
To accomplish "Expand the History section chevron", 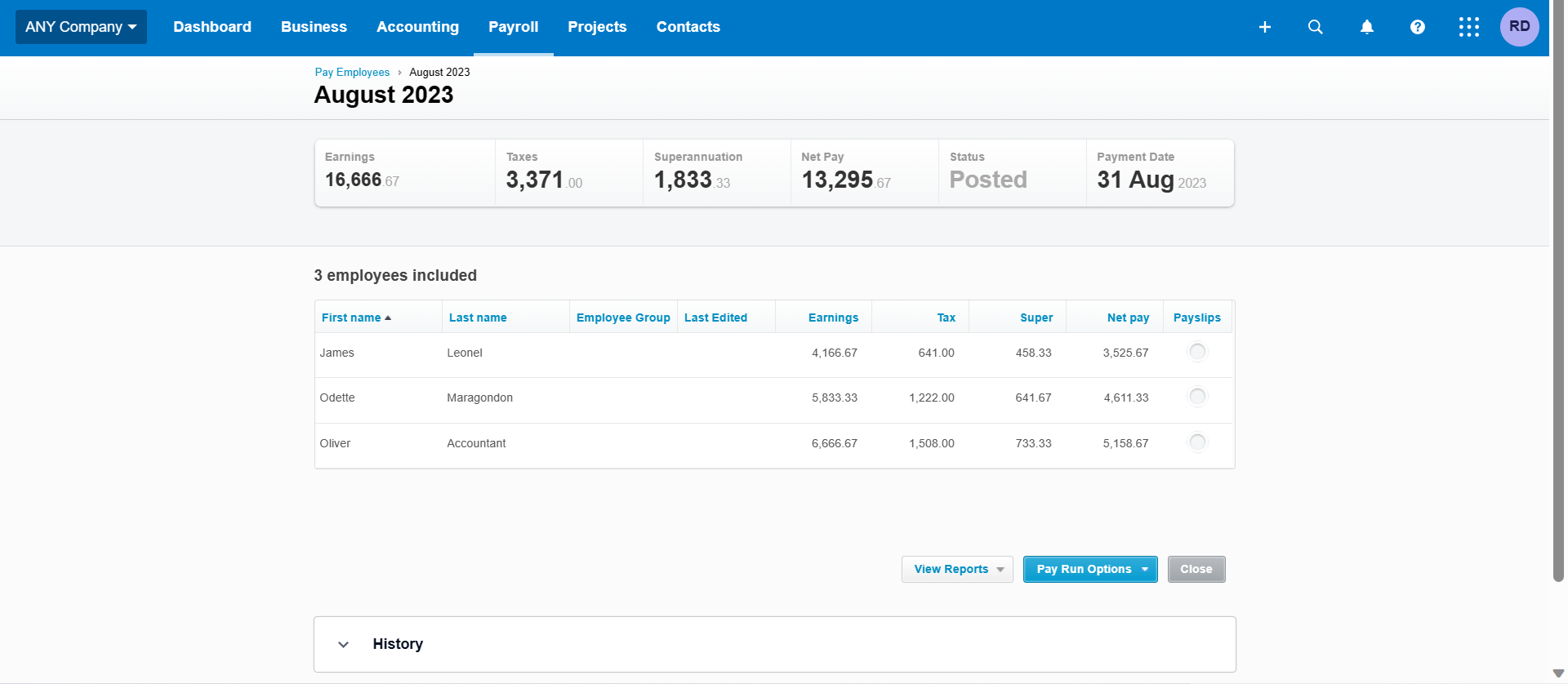I will (344, 644).
